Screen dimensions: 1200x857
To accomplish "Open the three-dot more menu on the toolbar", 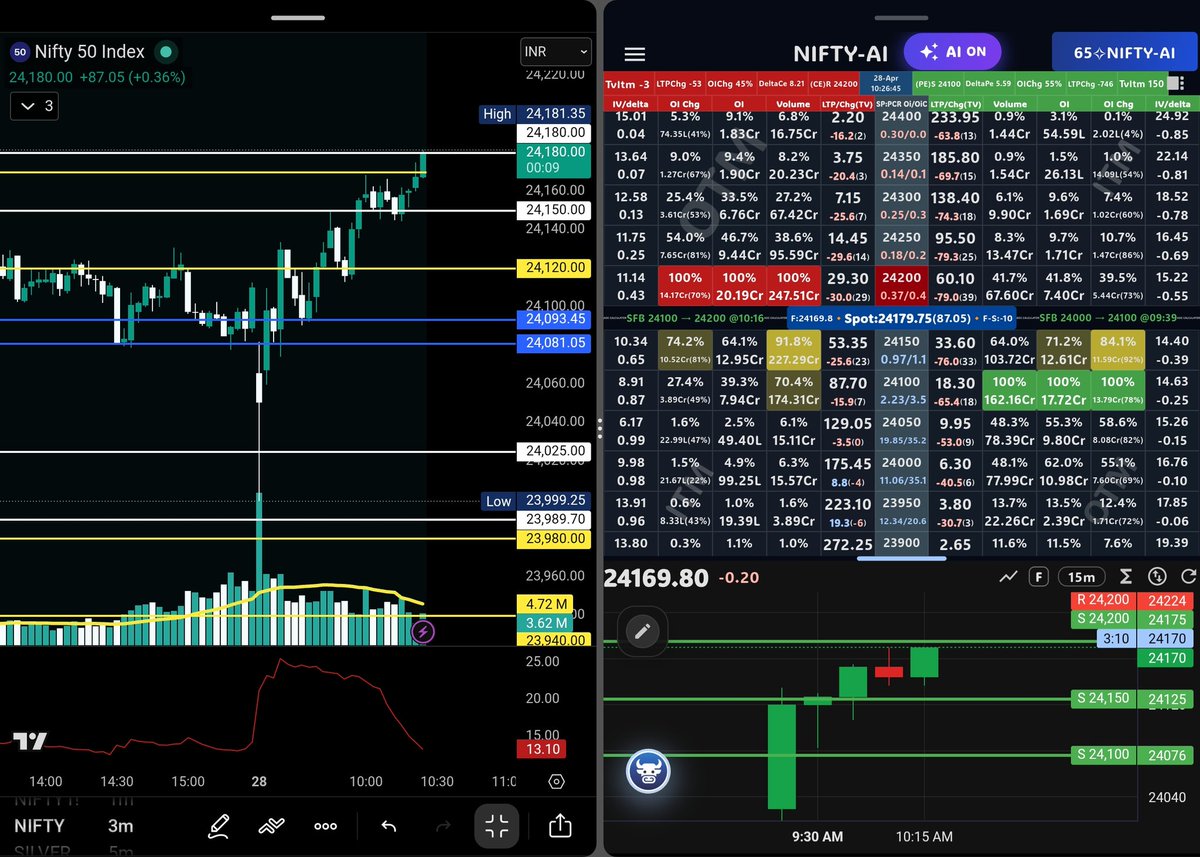I will click(325, 826).
